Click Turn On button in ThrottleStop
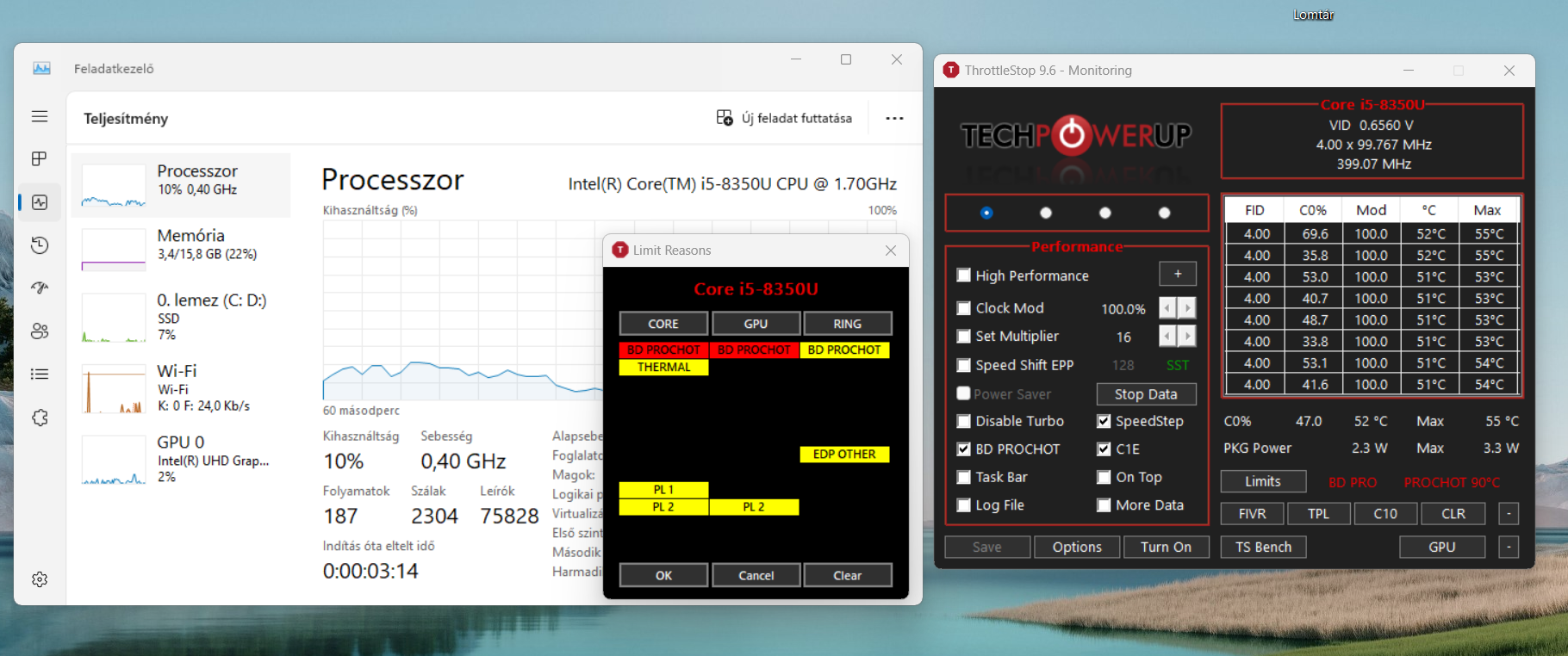This screenshot has height=656, width=1568. [x=1166, y=547]
